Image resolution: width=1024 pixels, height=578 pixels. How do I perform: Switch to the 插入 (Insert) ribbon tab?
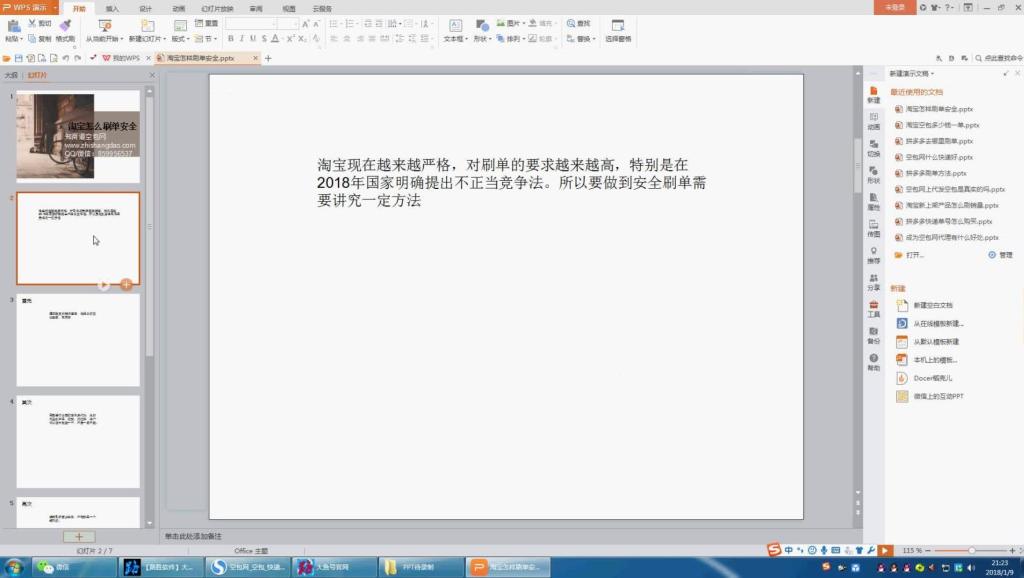point(112,8)
